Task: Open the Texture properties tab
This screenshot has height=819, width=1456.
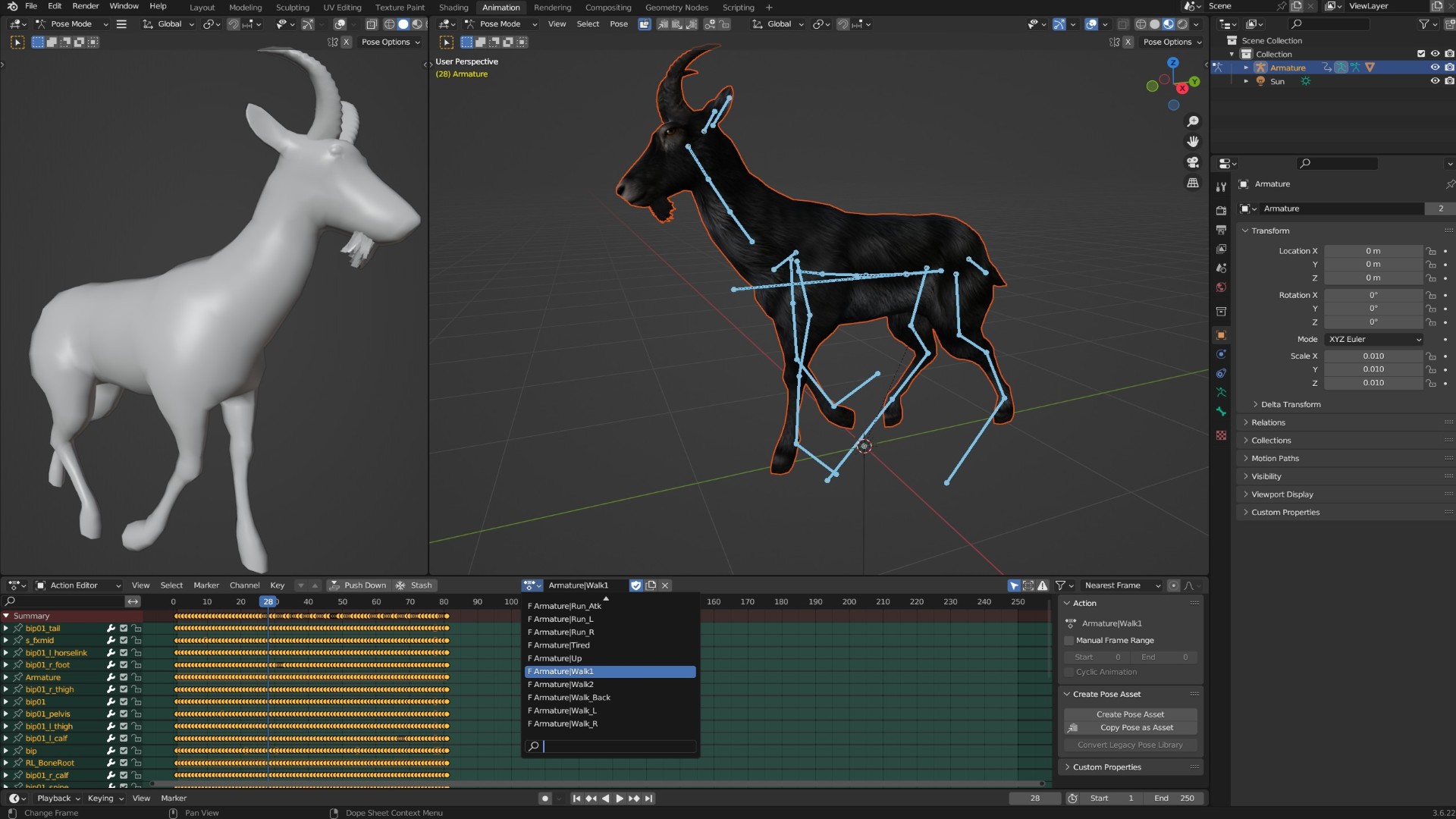Action: 1221,435
